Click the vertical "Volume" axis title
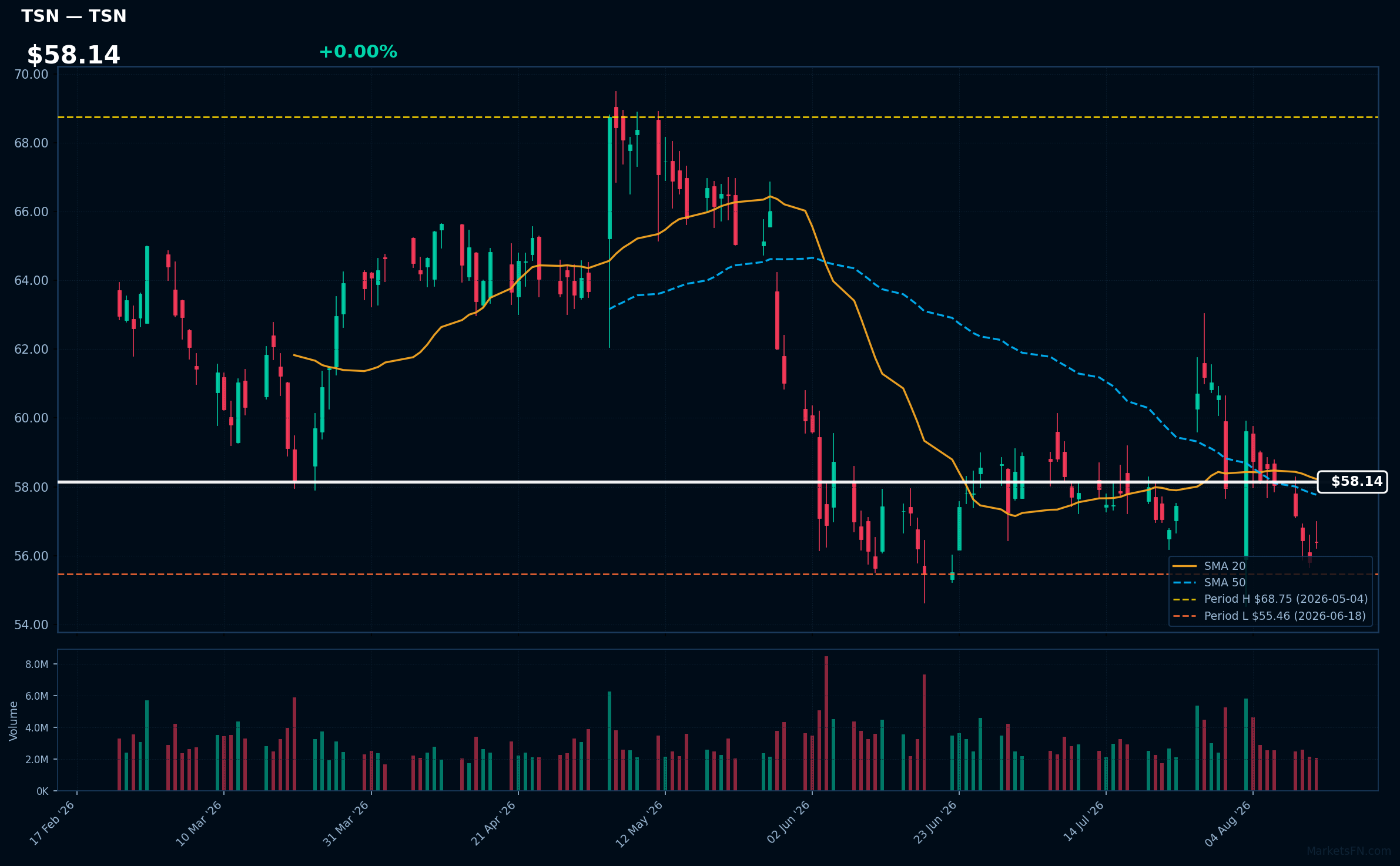Screen dimensions: 1400x866 point(13,721)
